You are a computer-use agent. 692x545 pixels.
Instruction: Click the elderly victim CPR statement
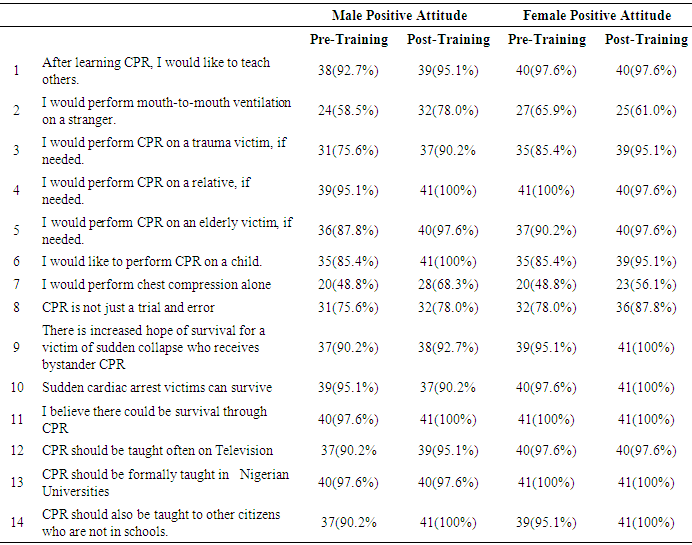coord(166,230)
